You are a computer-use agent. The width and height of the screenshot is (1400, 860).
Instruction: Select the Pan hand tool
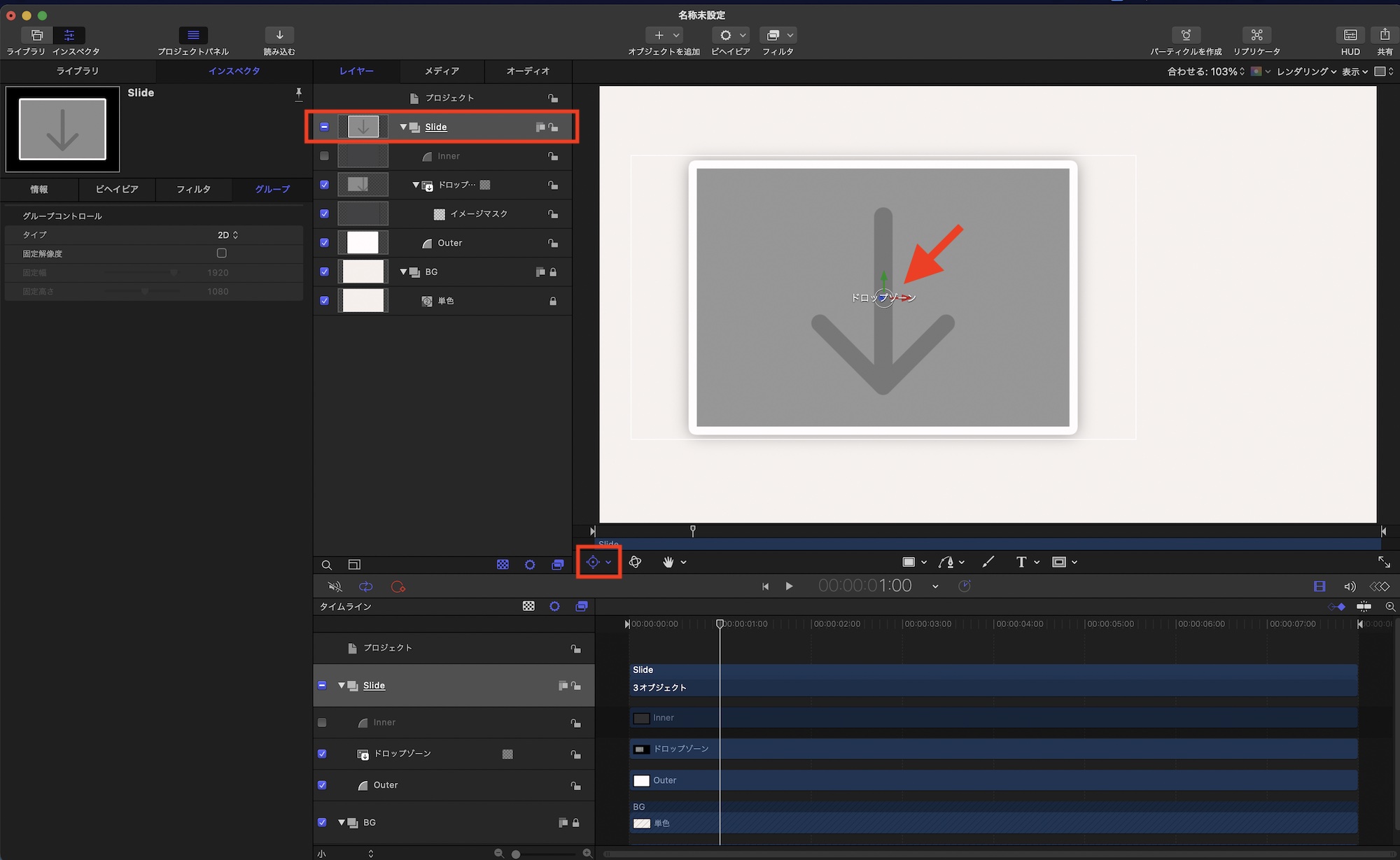(668, 562)
